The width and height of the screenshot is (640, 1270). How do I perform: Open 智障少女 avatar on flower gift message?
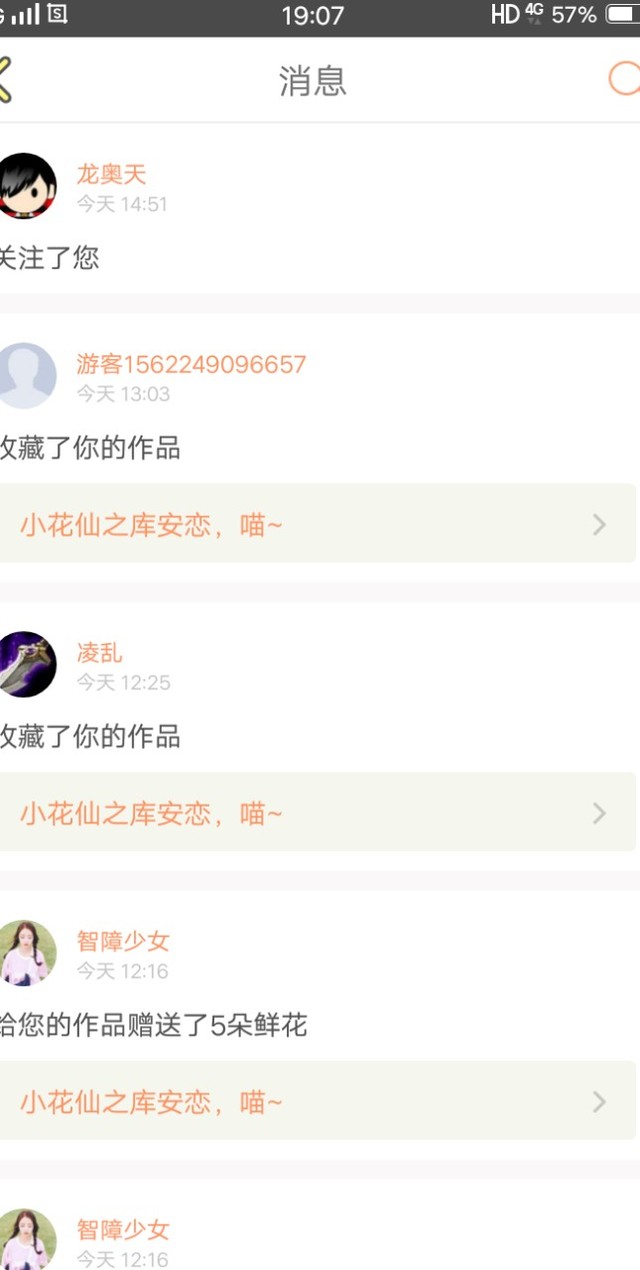tap(25, 953)
